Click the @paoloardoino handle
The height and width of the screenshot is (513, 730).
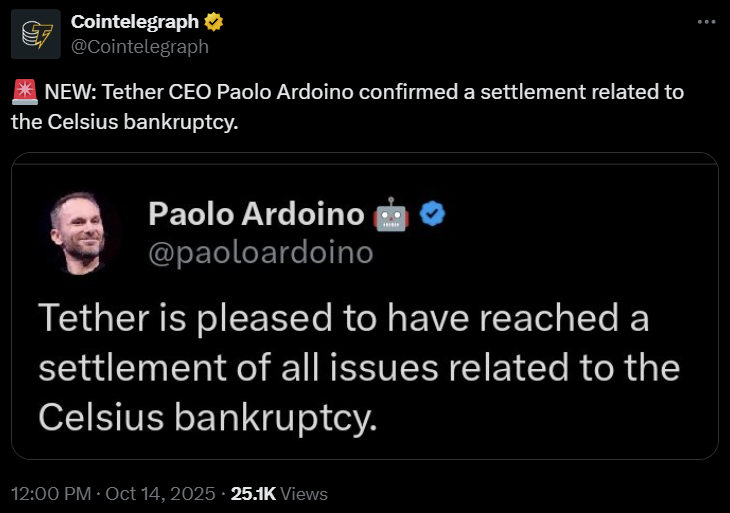pos(260,253)
